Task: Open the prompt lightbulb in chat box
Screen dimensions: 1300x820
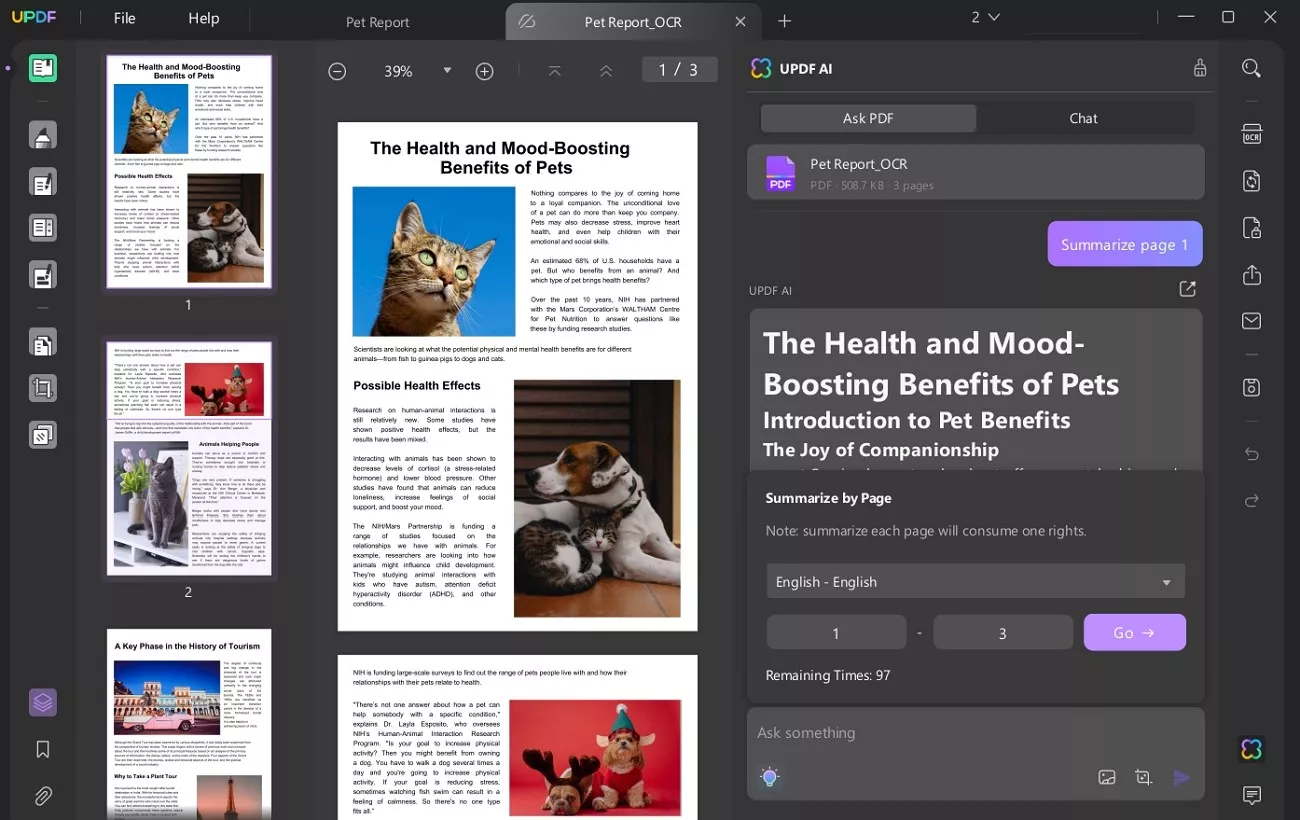Action: 769,777
